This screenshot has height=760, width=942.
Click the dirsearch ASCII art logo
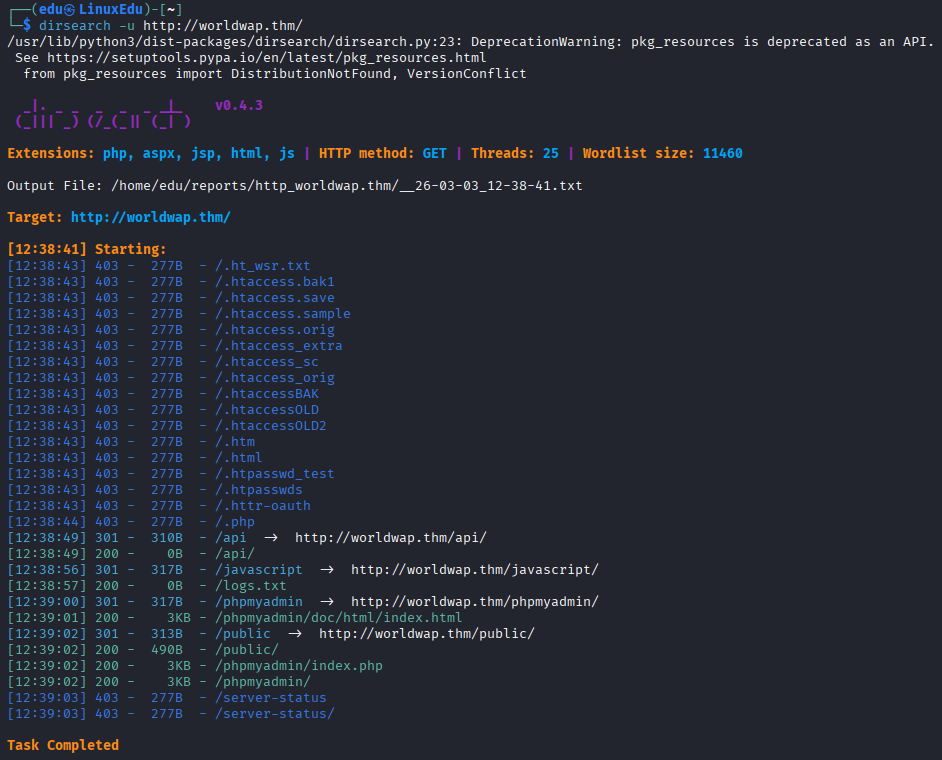pyautogui.click(x=103, y=114)
